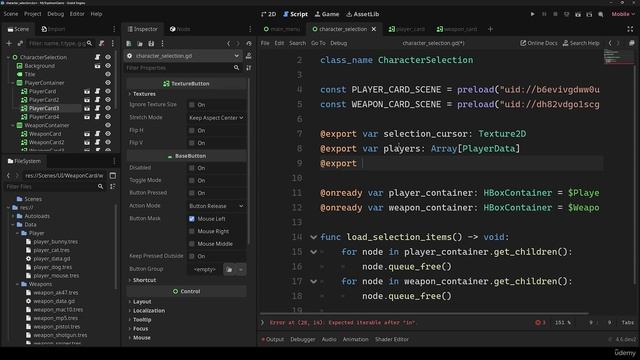
Task: Toggle visibility of Title node
Action: 108,74
